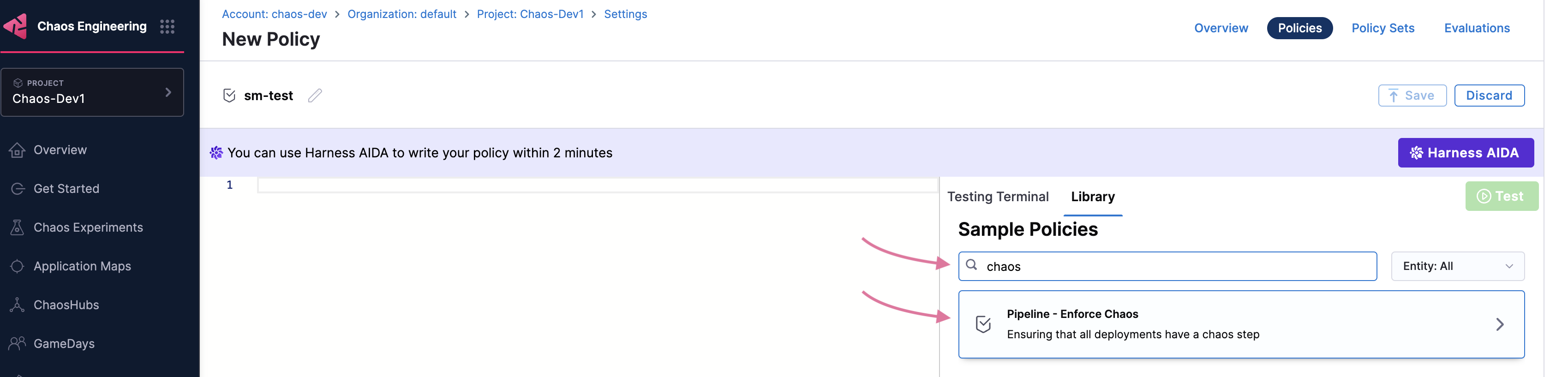Click the Chaos Experiments flask icon
This screenshot has height=377, width=1568.
[x=17, y=227]
